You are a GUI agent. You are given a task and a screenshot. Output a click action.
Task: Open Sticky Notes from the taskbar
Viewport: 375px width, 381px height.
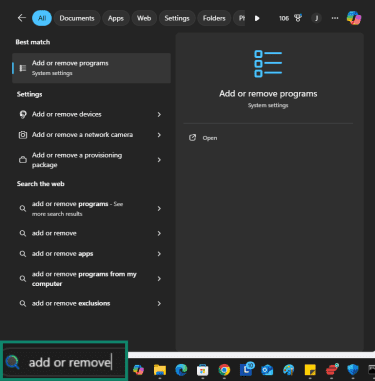pyautogui.click(x=310, y=370)
